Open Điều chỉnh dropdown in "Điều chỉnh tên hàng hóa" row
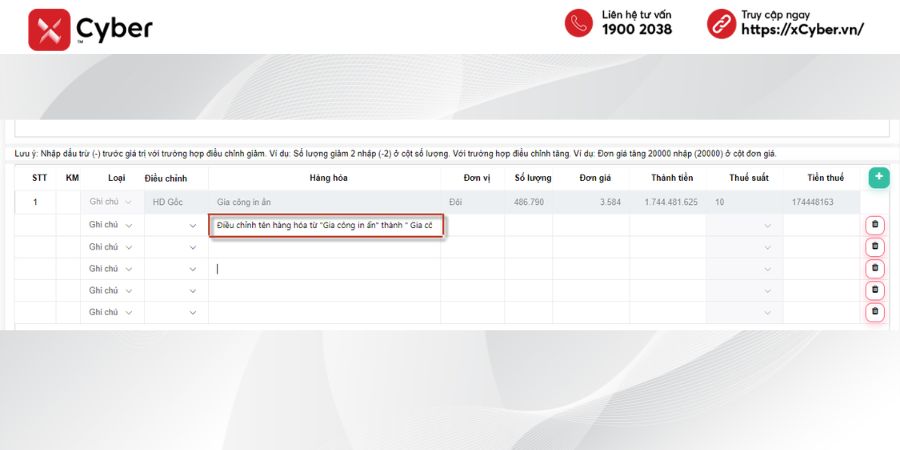This screenshot has width=900, height=450. 176,226
